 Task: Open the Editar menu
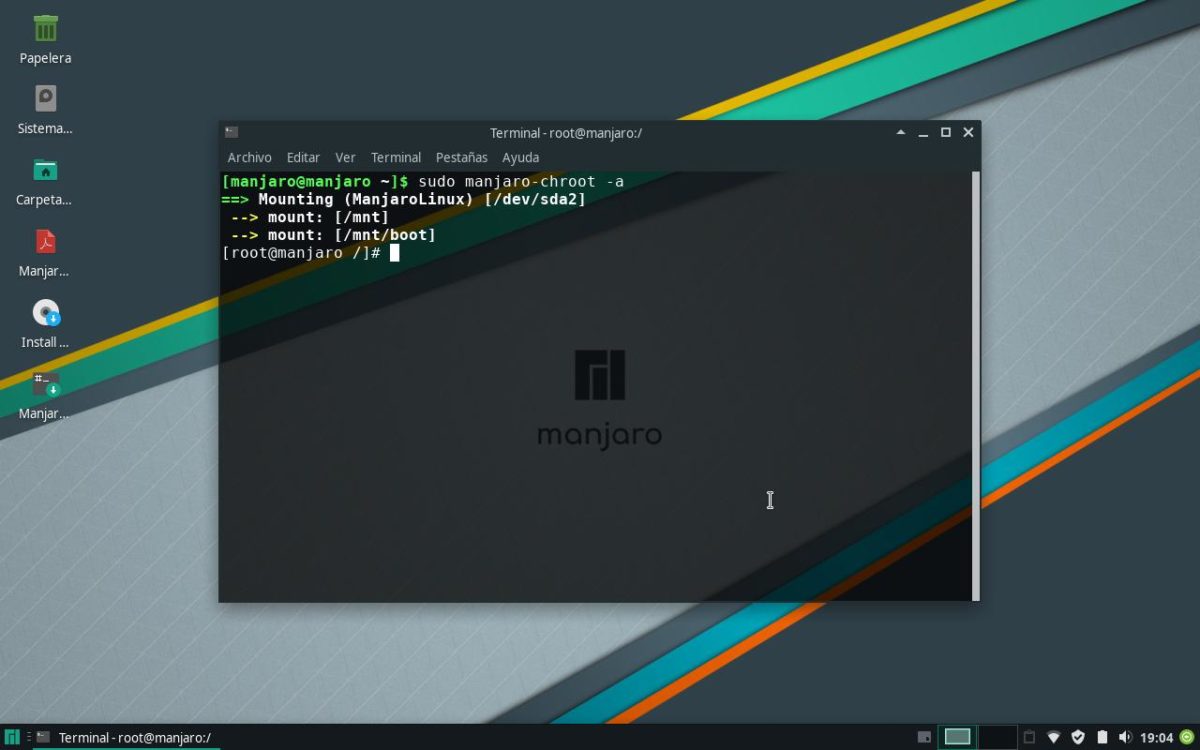pos(303,157)
